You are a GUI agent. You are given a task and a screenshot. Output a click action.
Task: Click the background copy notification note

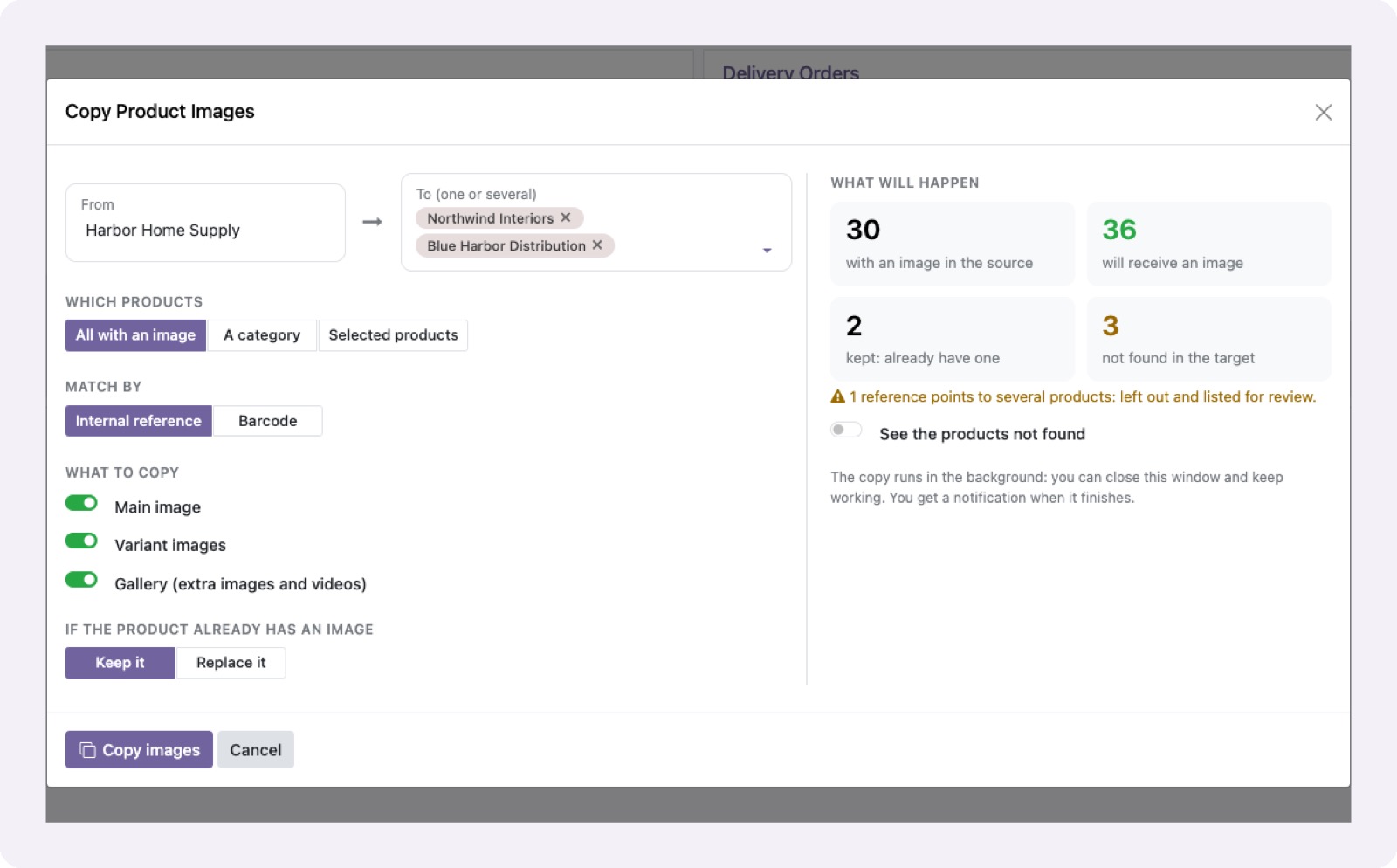(1056, 487)
